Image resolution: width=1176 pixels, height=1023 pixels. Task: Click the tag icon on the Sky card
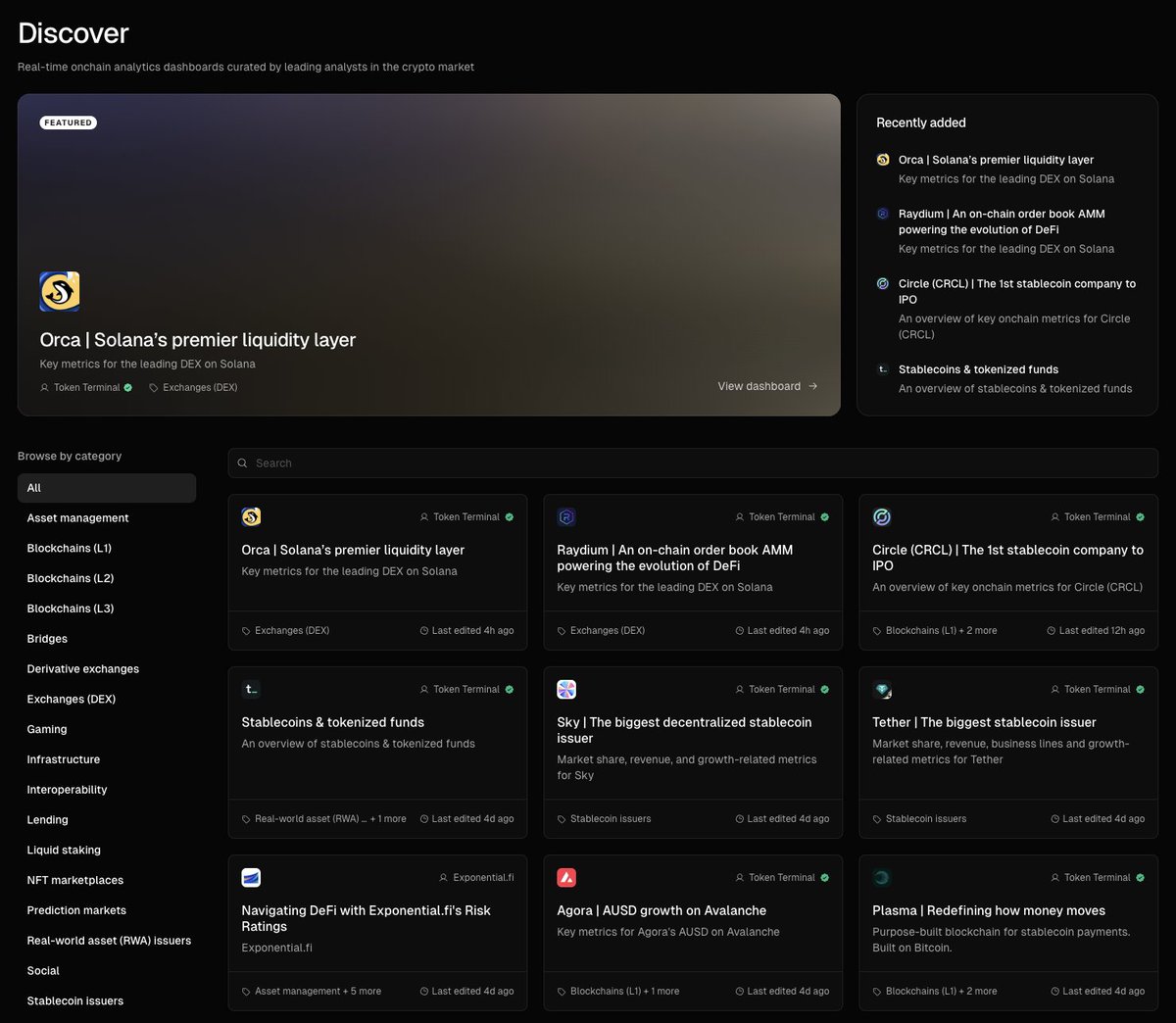[562, 819]
